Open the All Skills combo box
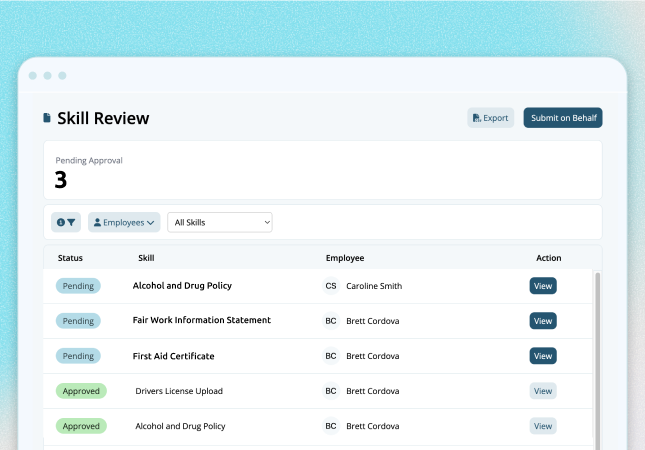Screen dimensions: 645x450 pyautogui.click(x=220, y=223)
